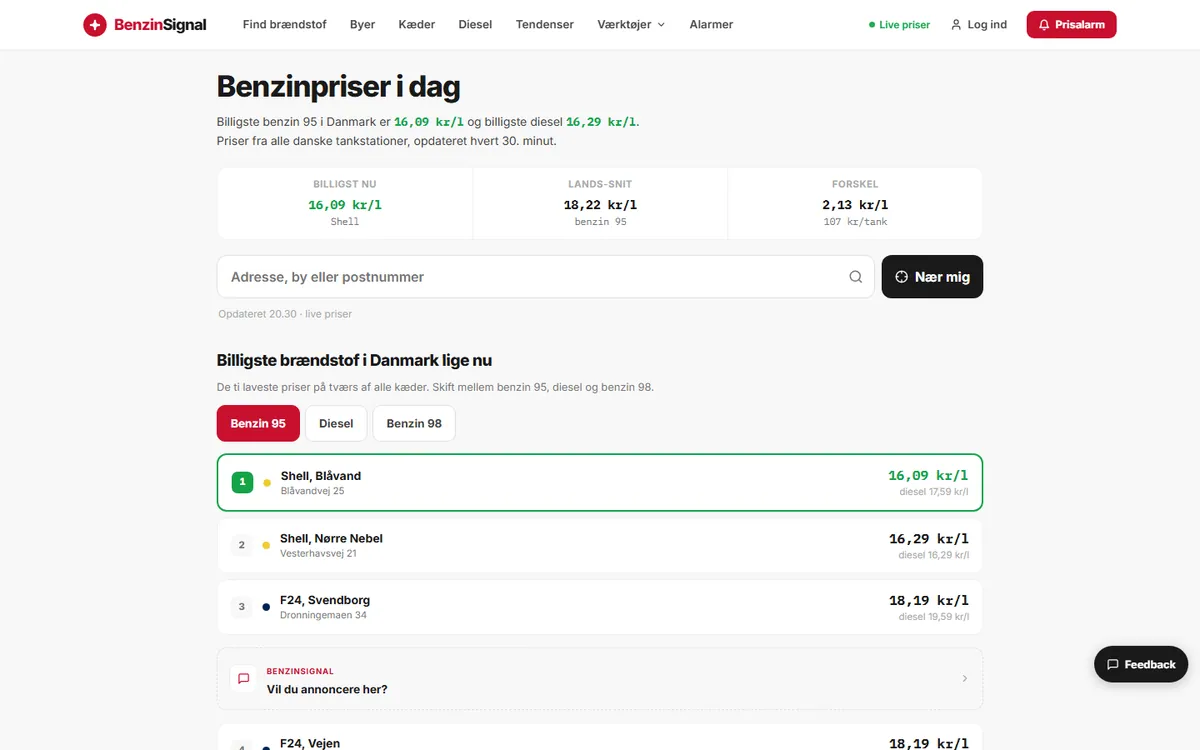
Task: Focus the address, city or postcode field
Action: click(546, 277)
